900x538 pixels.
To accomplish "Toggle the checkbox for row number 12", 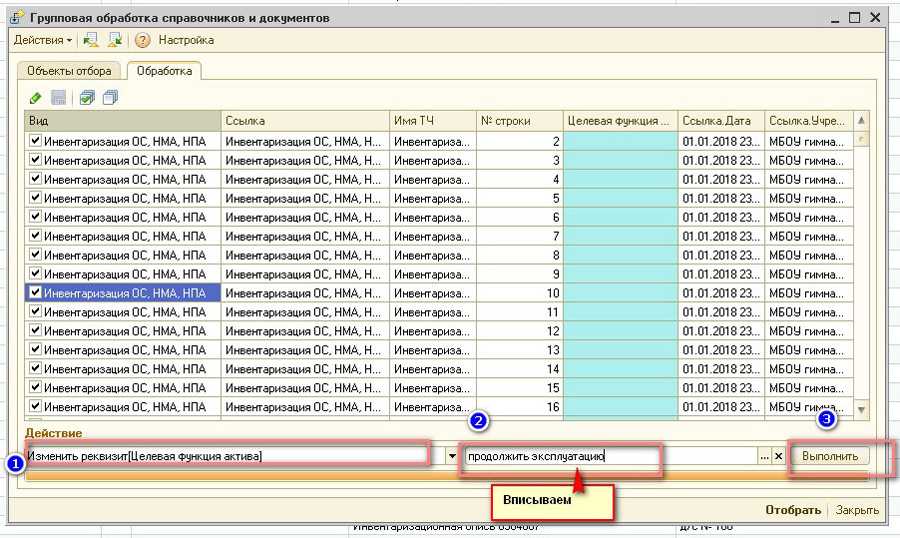I will pos(35,330).
